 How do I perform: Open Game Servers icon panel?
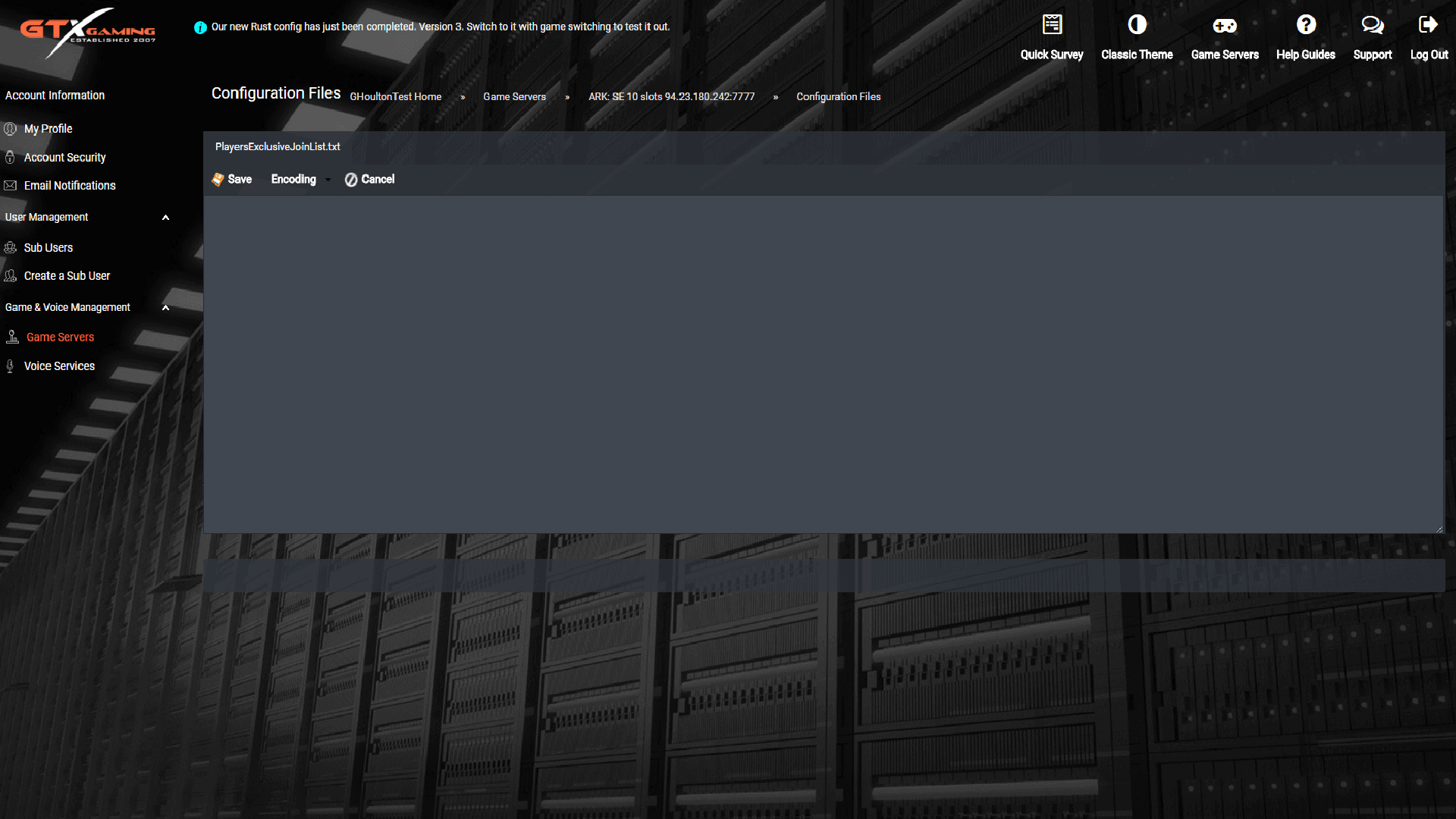(1224, 36)
